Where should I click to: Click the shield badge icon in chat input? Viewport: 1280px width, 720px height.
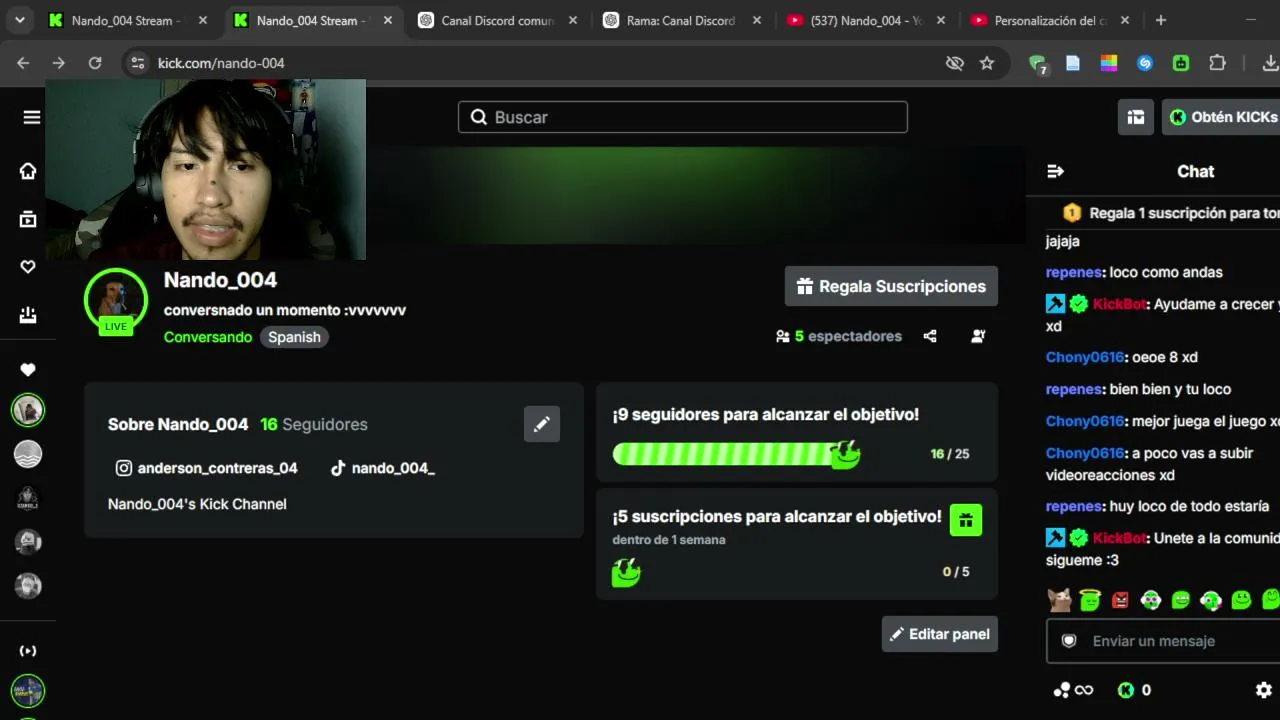click(x=1069, y=641)
